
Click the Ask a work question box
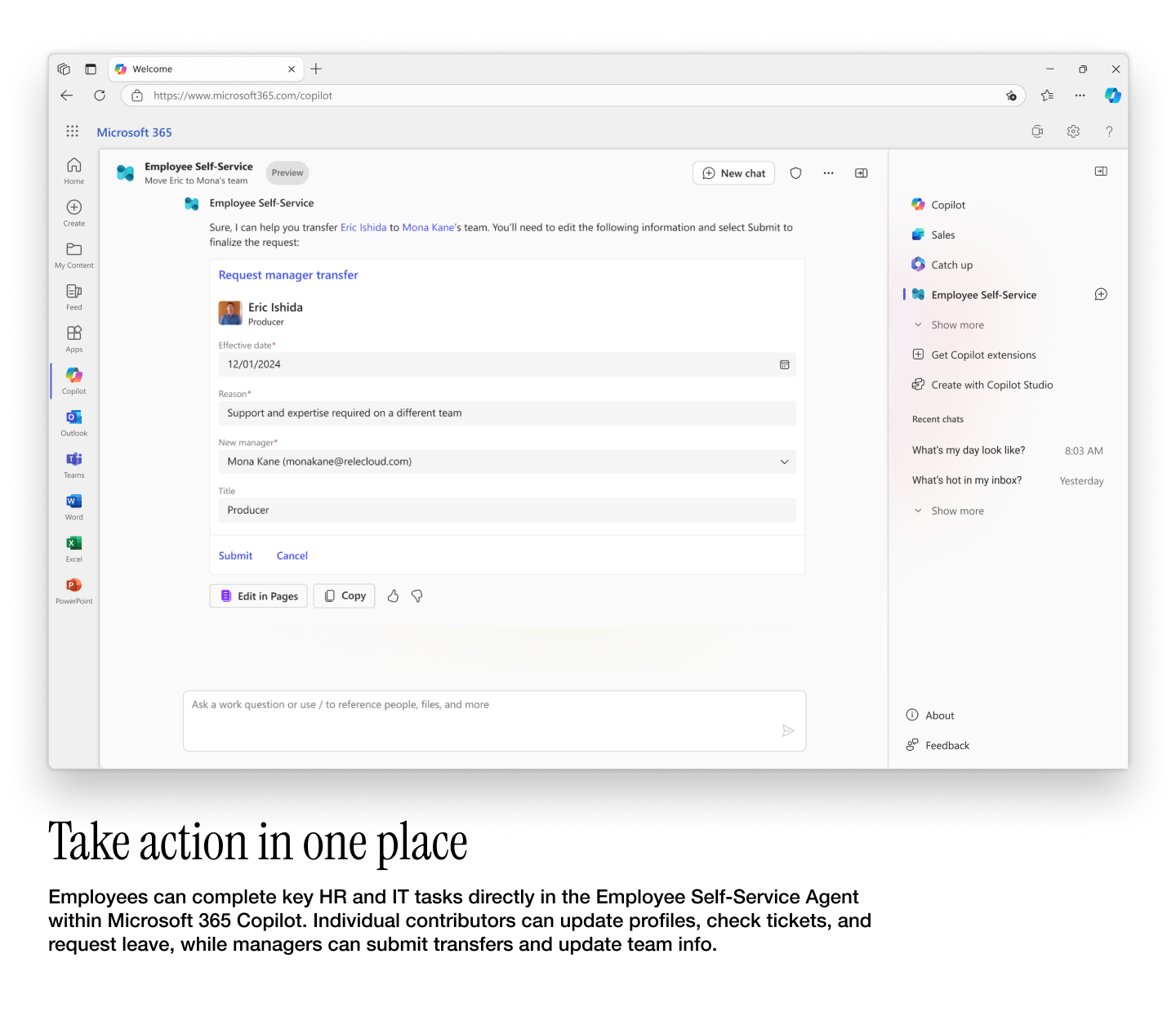[494, 721]
